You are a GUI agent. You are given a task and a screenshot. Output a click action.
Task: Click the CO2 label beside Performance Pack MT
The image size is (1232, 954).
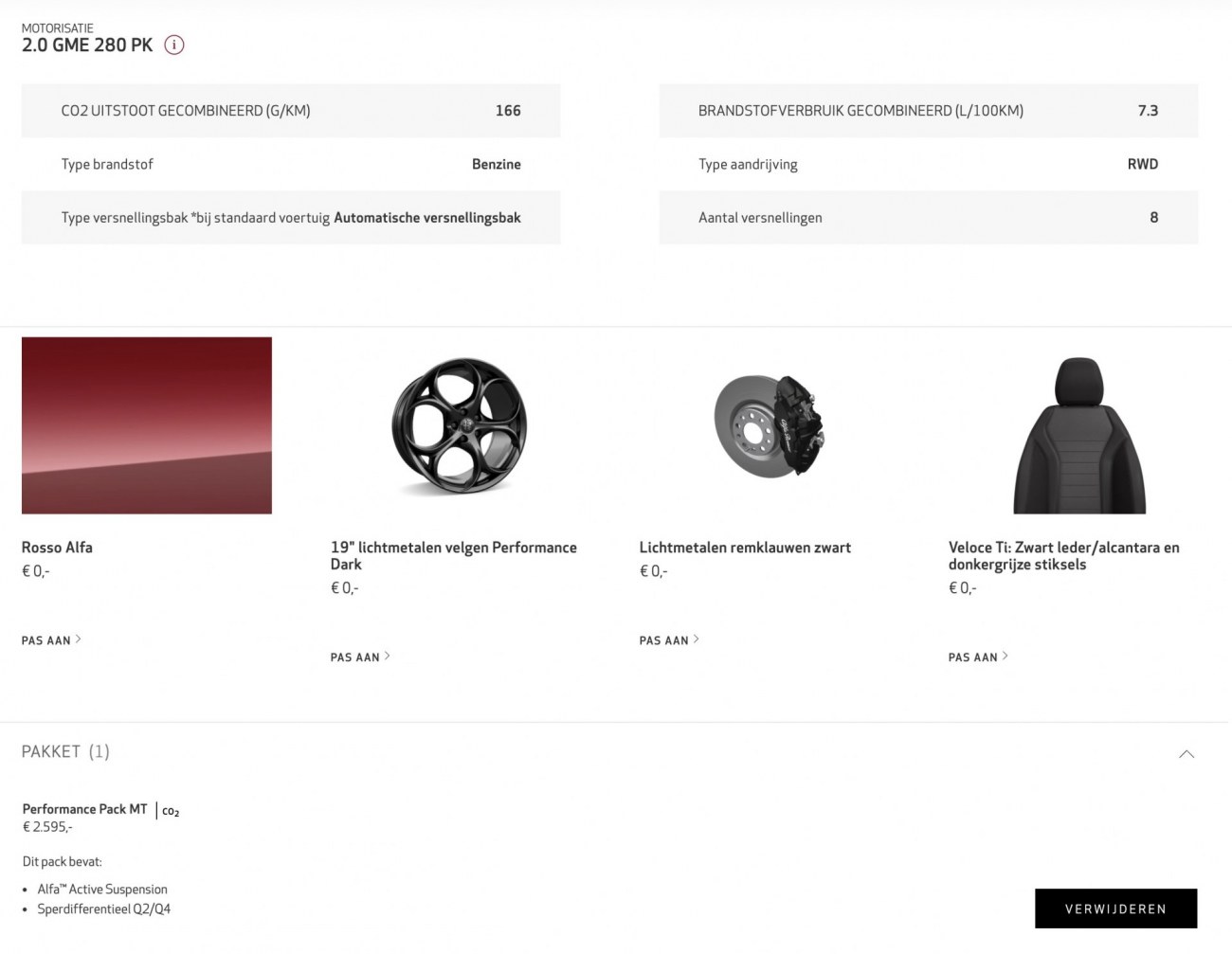(171, 811)
